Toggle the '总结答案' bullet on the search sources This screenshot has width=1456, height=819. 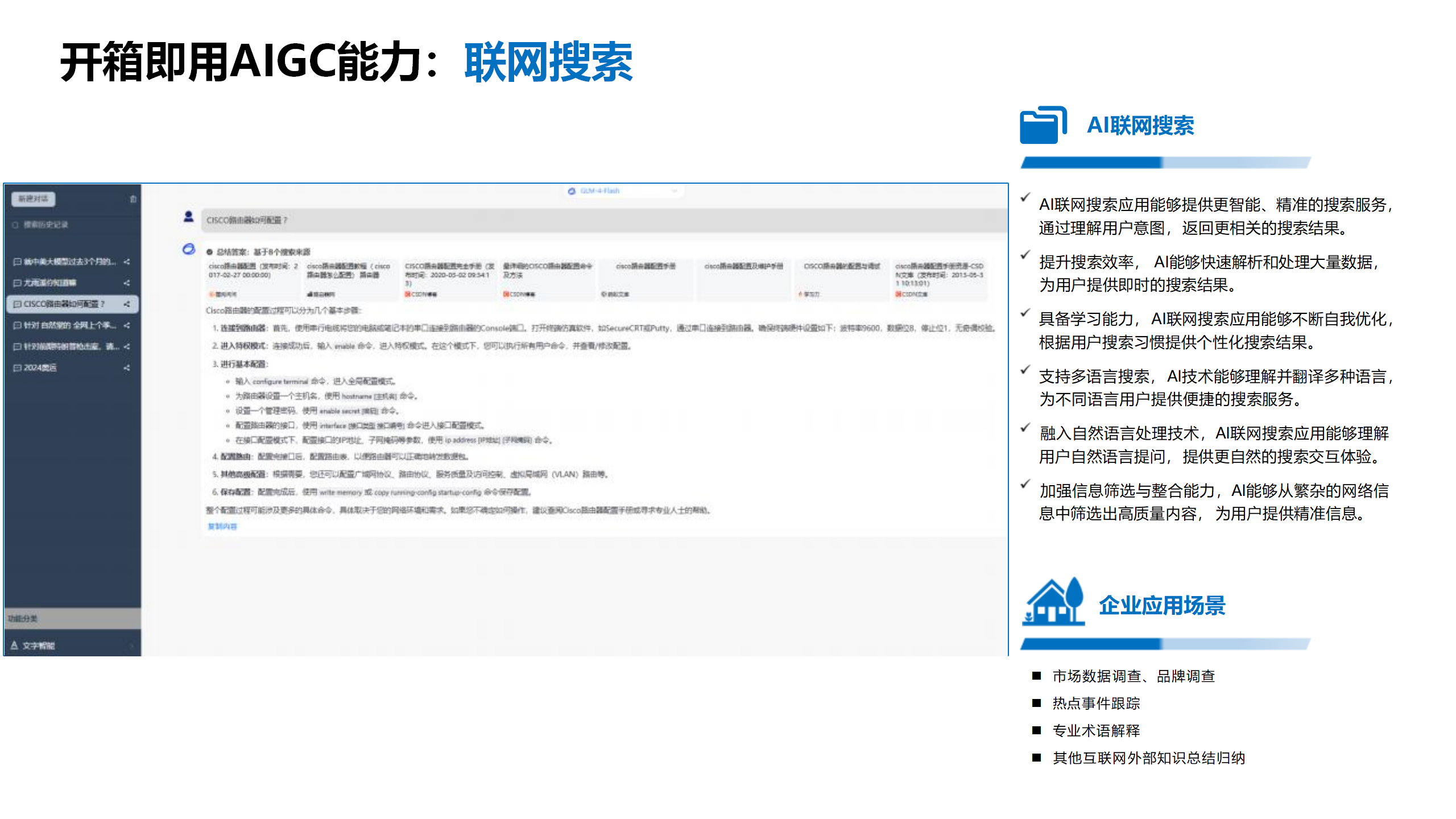pos(209,252)
